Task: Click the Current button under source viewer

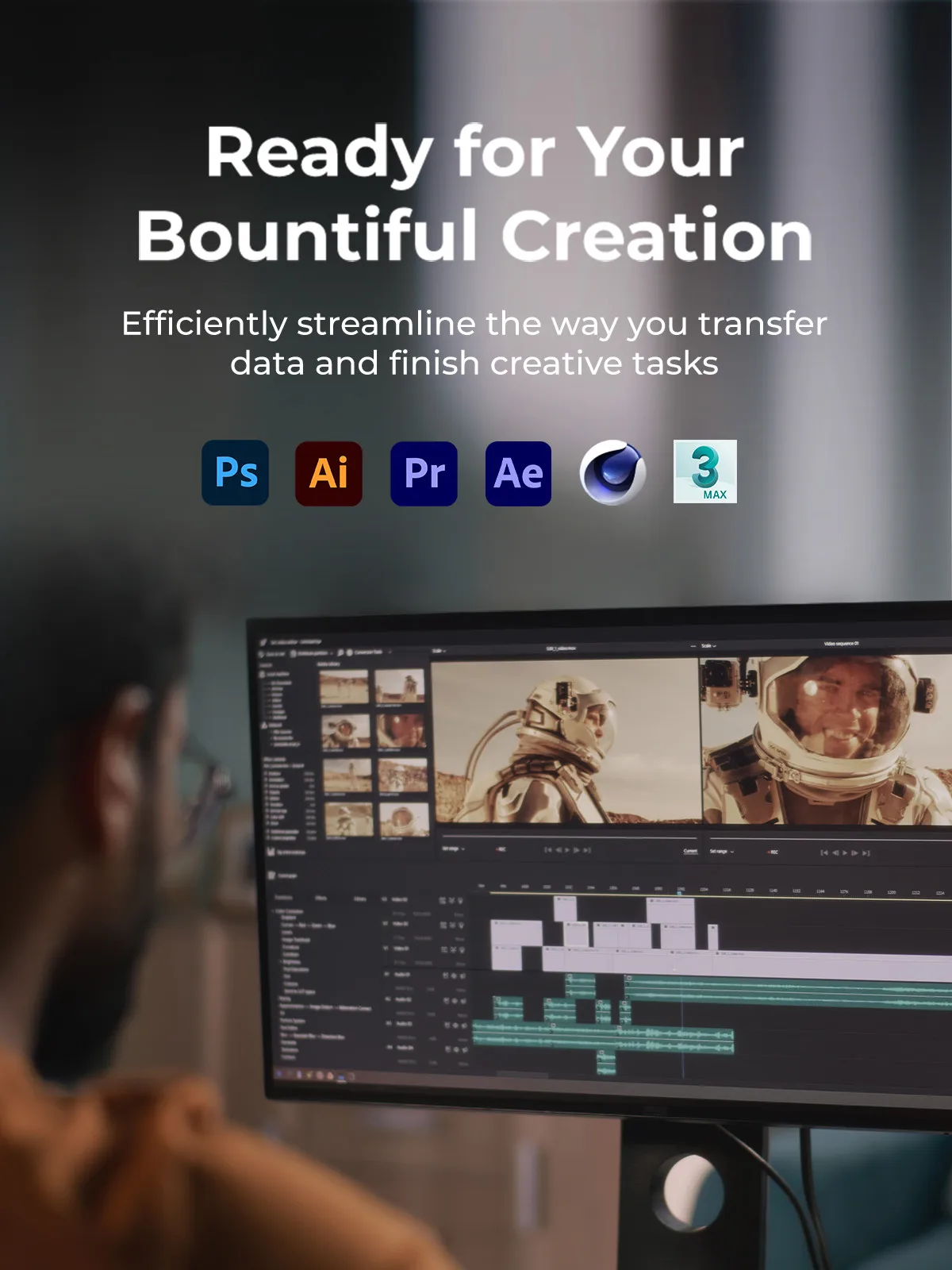Action: pos(690,851)
